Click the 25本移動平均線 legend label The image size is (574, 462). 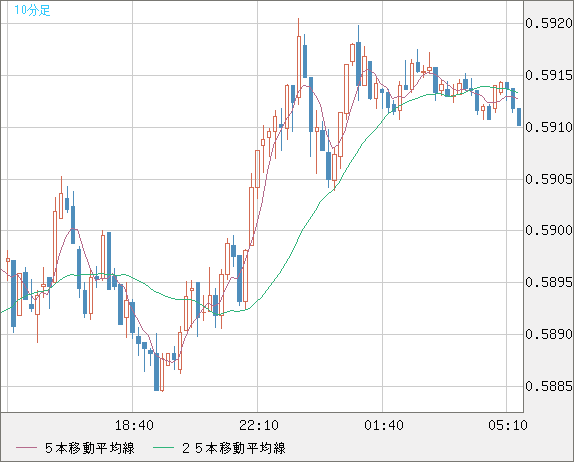coord(234,448)
